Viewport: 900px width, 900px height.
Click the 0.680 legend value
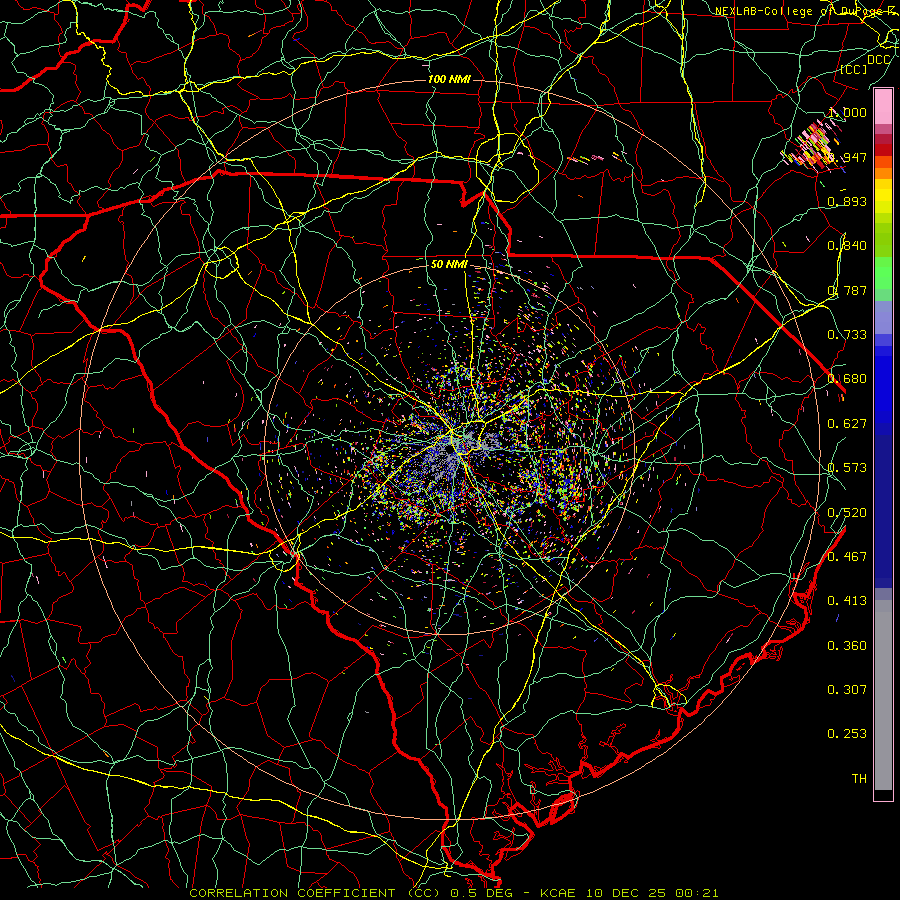click(x=847, y=379)
